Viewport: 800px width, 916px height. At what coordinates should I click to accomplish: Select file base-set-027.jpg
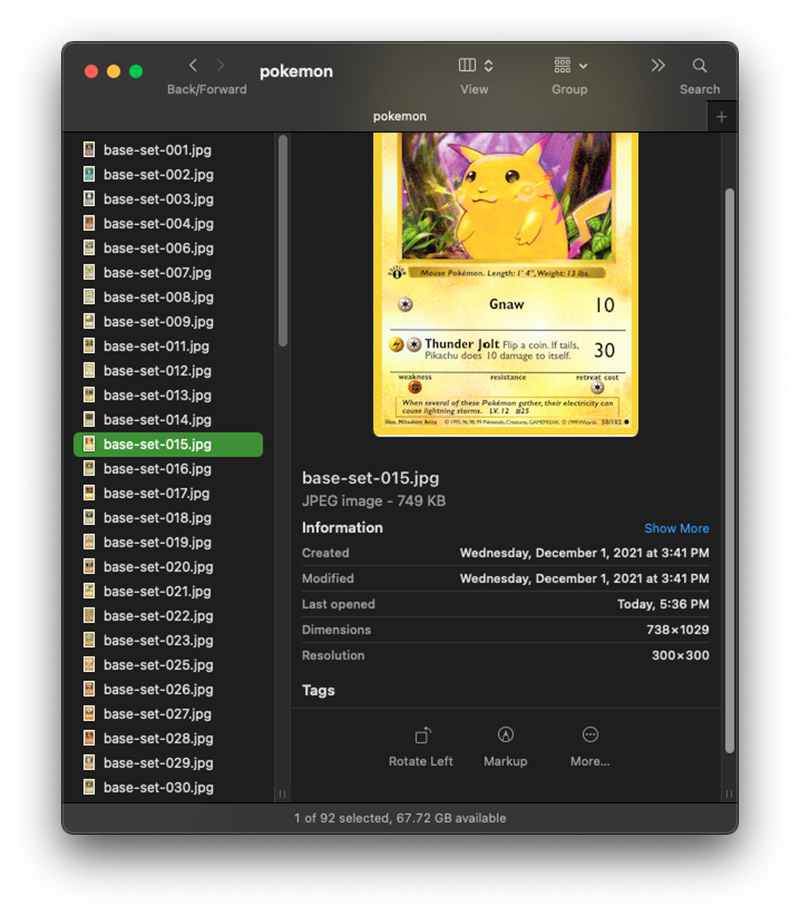[168, 714]
